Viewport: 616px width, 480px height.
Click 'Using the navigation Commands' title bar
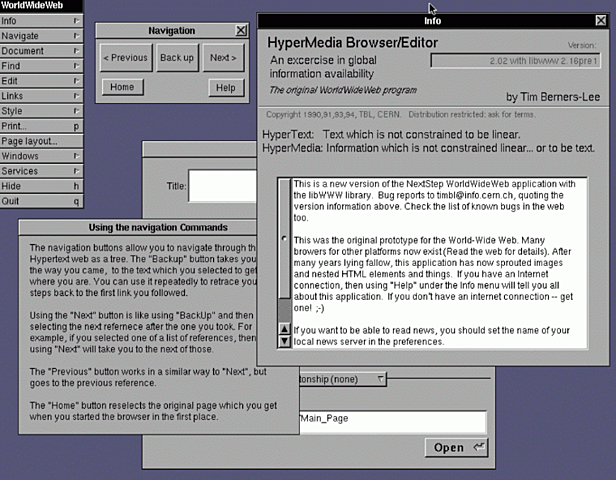(138, 227)
